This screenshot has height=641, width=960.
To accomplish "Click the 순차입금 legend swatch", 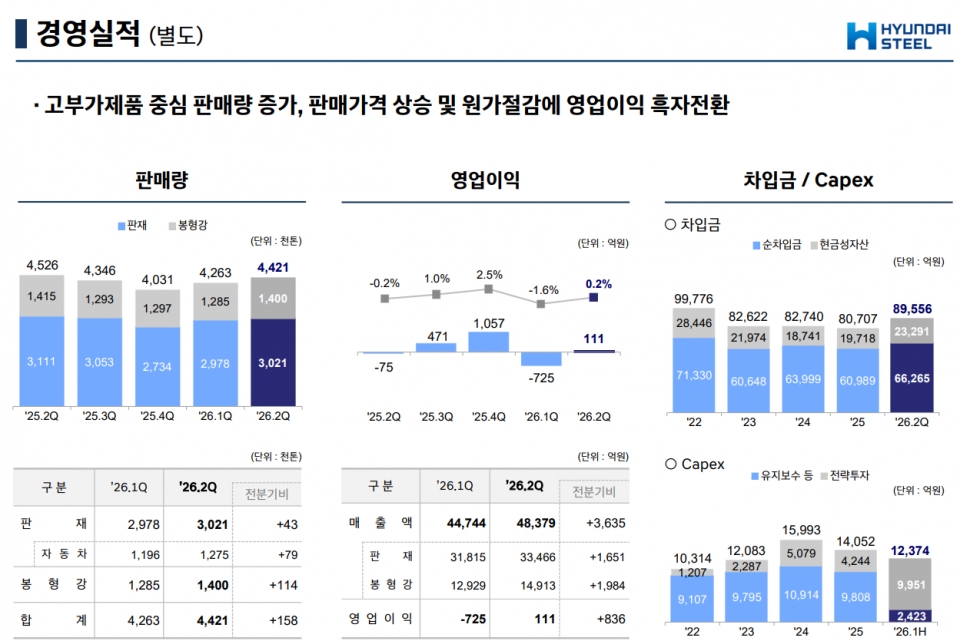I will click(x=756, y=246).
